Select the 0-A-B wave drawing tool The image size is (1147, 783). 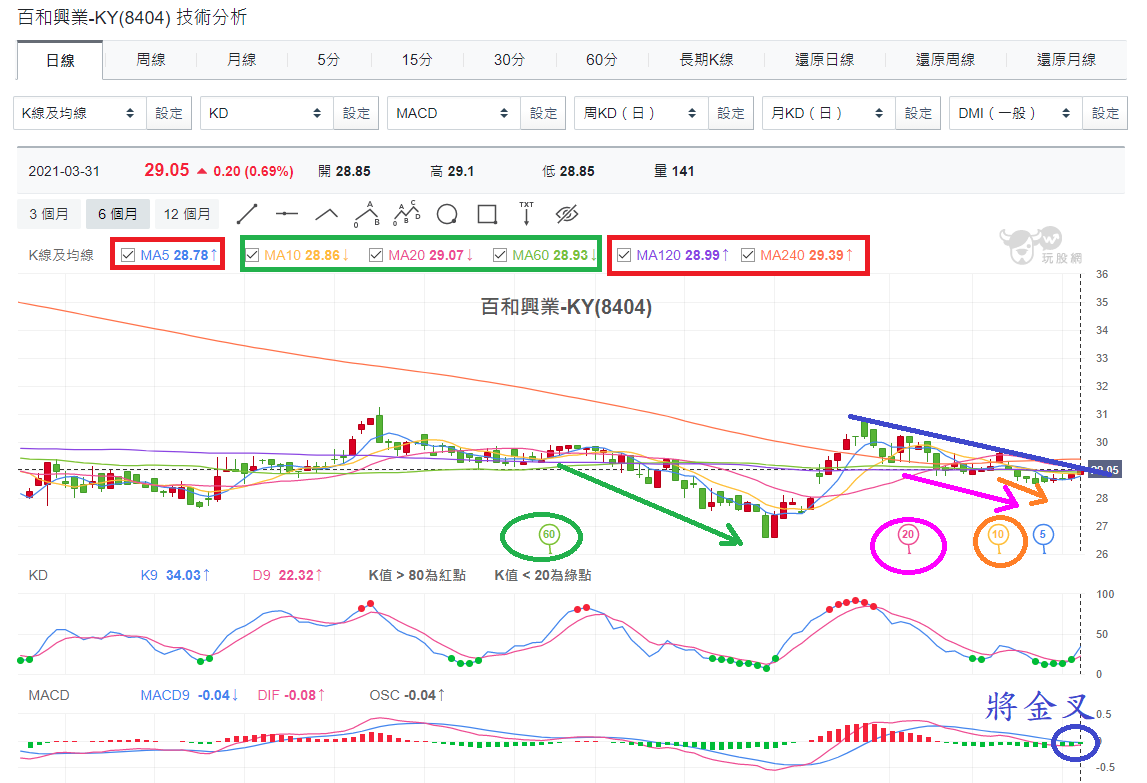[x=366, y=214]
